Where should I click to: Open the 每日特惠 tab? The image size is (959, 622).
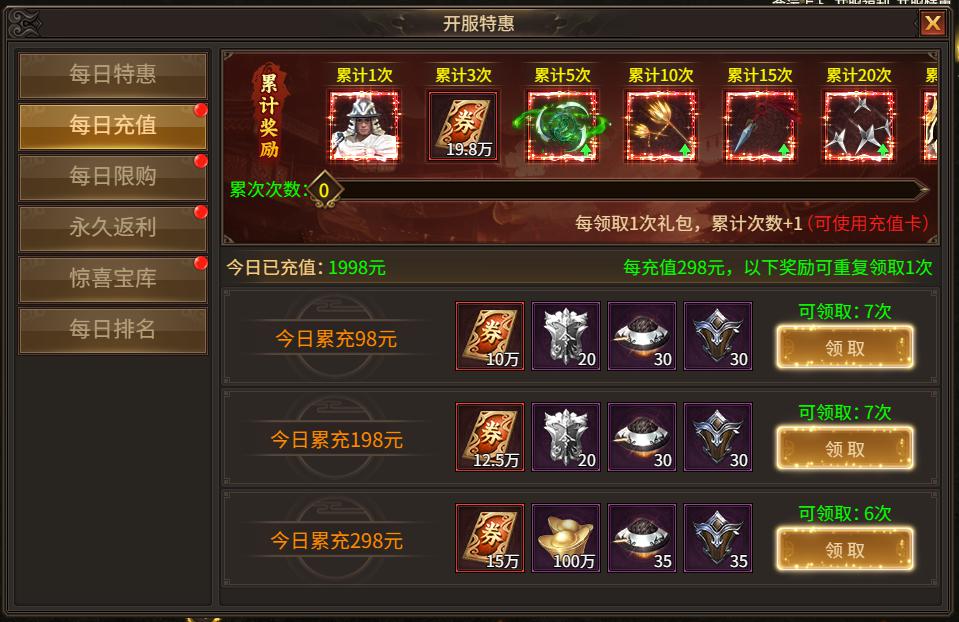pos(113,75)
